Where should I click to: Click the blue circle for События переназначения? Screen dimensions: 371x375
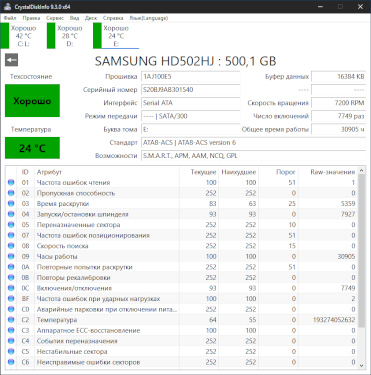11,341
